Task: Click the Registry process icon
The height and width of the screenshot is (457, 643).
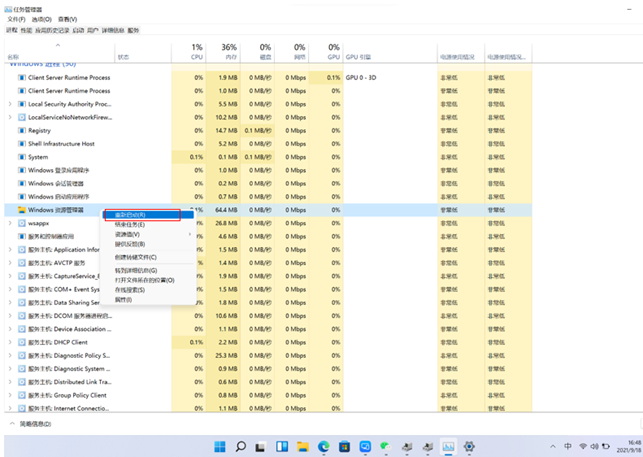Action: [21, 130]
